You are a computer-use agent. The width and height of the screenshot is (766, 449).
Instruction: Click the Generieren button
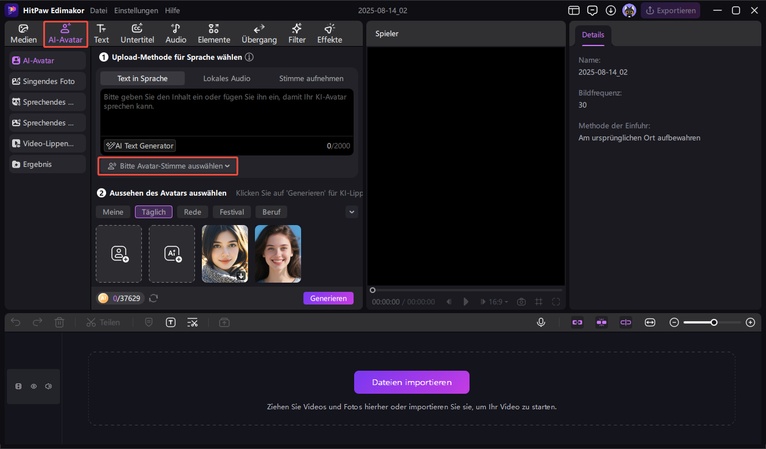point(328,298)
